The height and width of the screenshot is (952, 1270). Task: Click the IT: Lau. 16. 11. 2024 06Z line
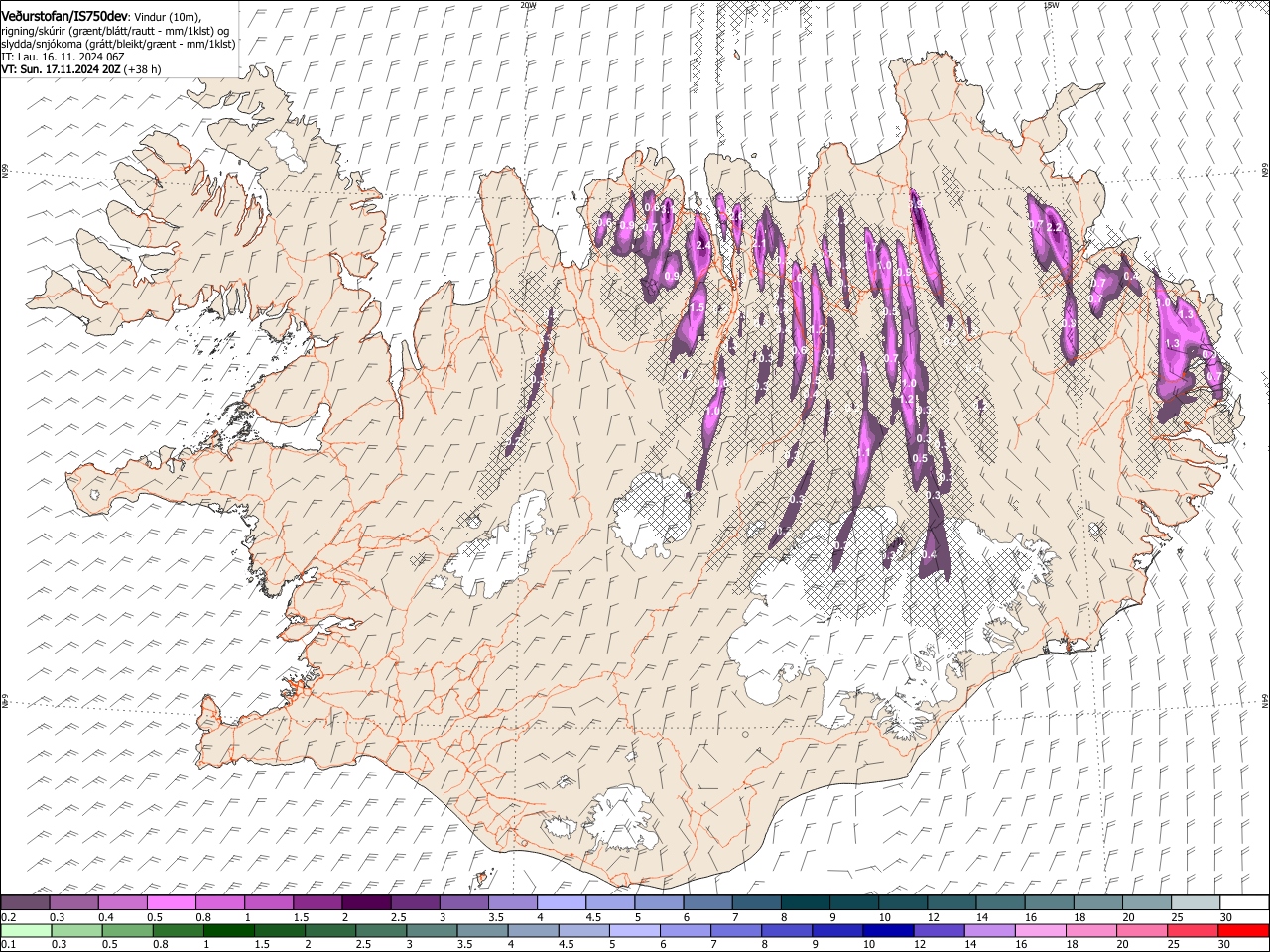coord(62,57)
